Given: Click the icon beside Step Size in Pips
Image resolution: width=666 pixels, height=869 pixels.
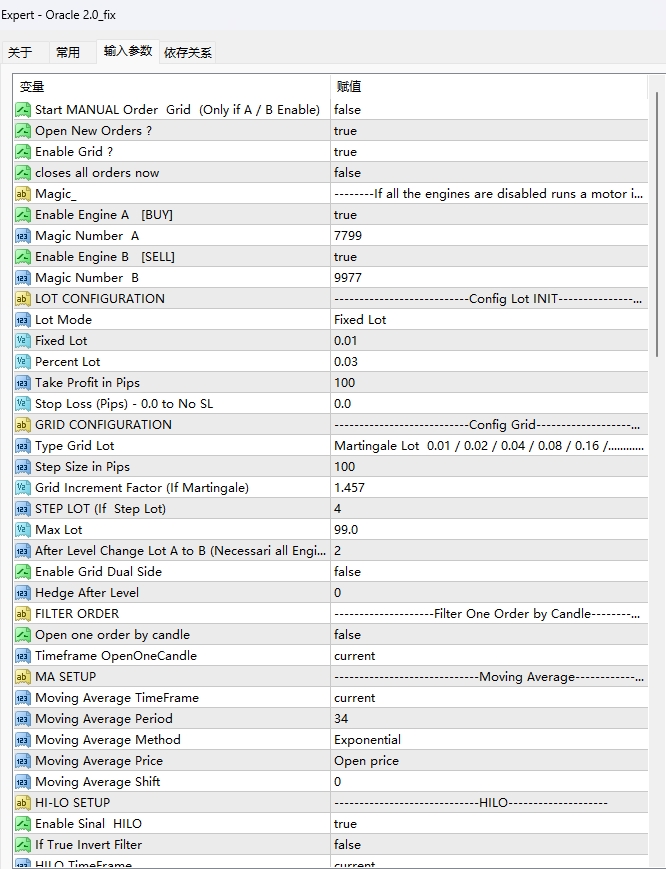Looking at the screenshot, I should click(23, 467).
